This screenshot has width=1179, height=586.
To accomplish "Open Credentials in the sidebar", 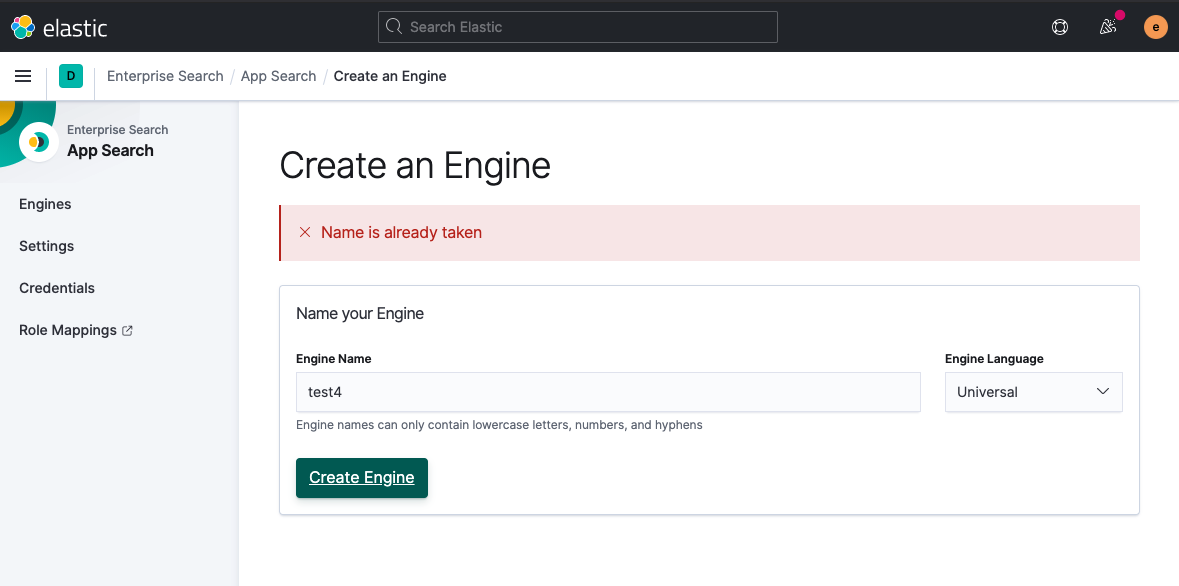I will (x=57, y=288).
